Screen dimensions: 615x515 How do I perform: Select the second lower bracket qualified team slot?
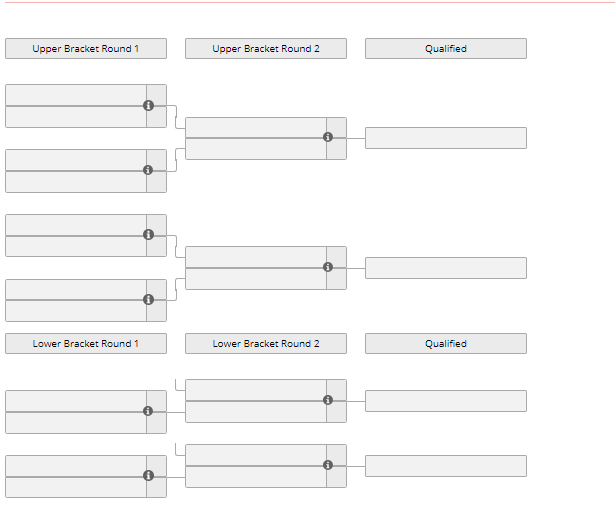coord(446,466)
